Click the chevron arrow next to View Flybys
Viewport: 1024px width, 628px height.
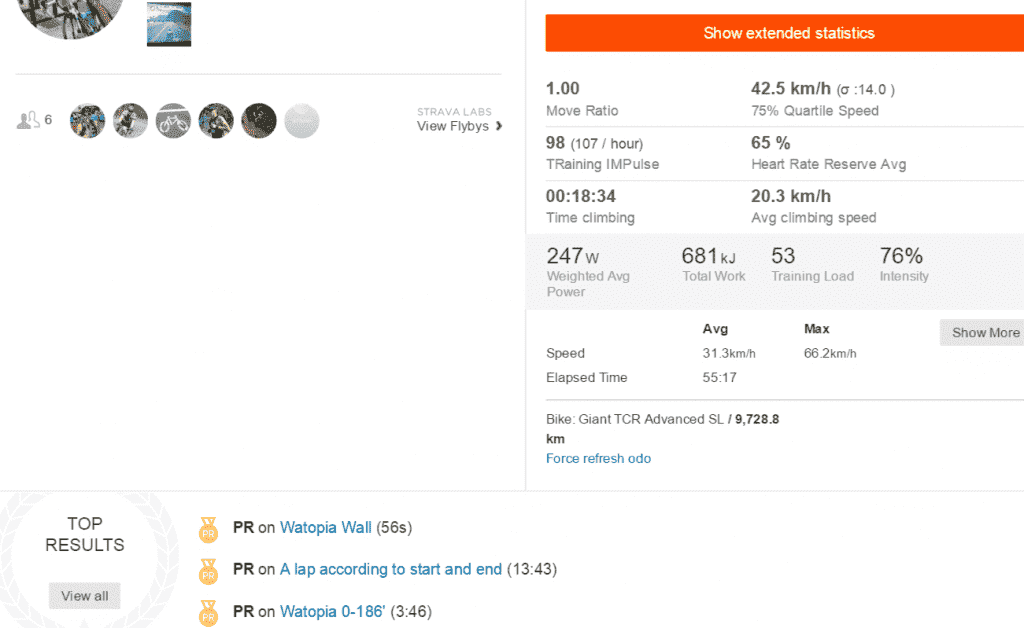coord(499,126)
